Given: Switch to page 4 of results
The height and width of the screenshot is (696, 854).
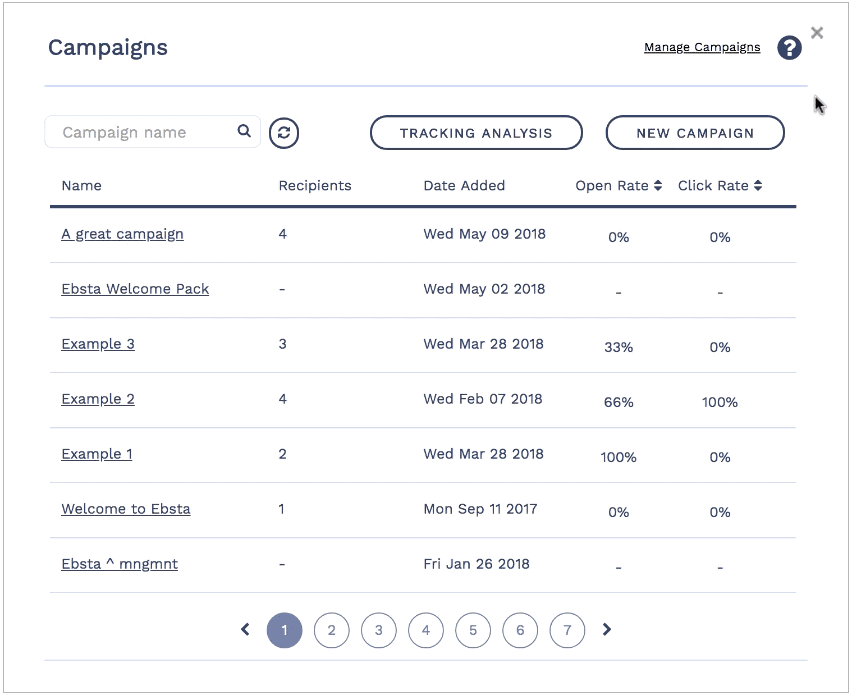Looking at the screenshot, I should point(426,630).
